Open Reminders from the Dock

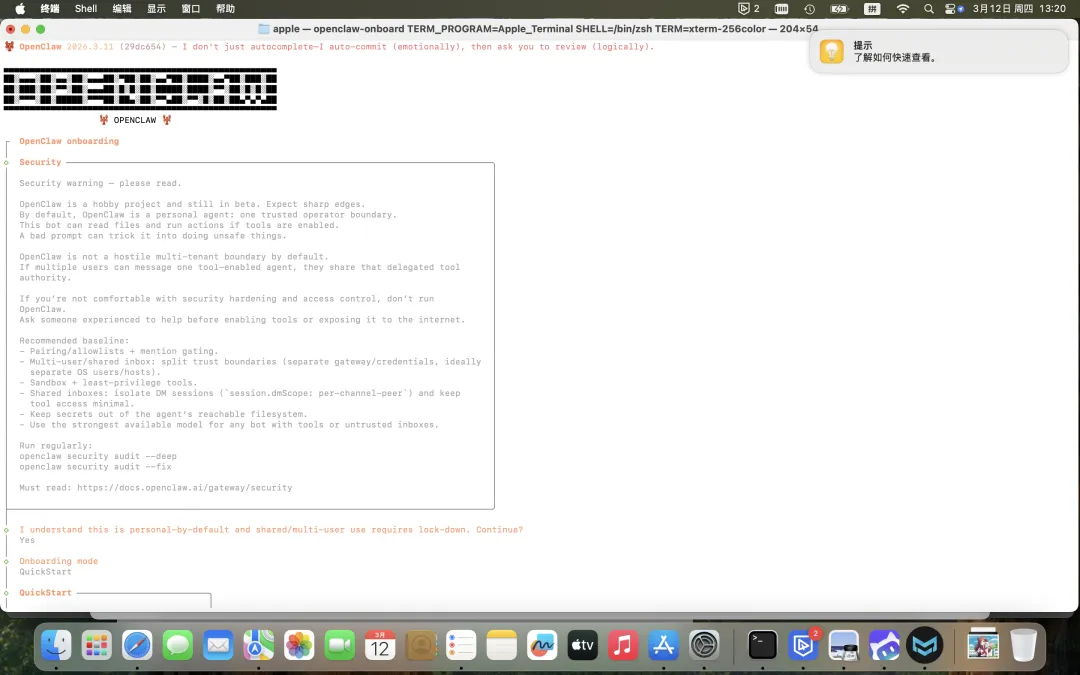461,645
